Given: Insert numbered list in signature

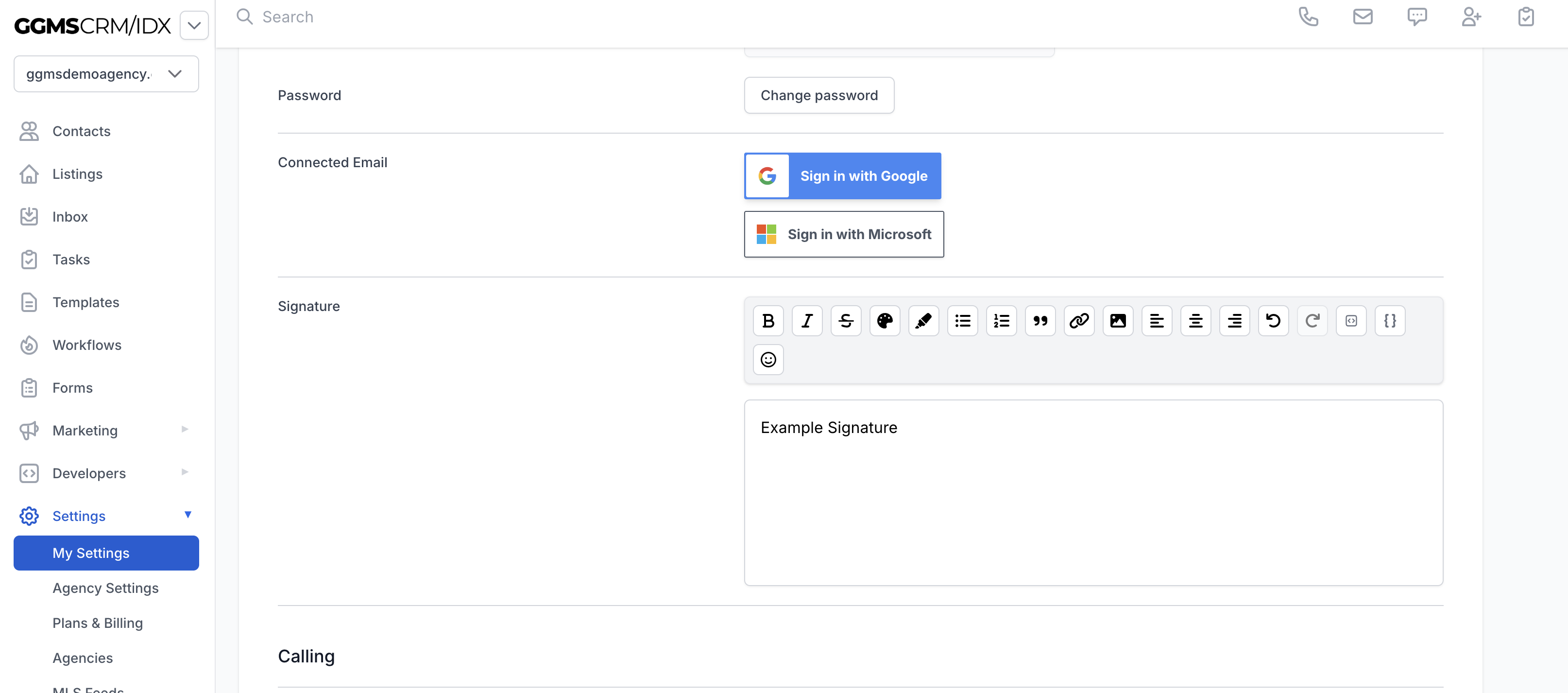Looking at the screenshot, I should [x=1001, y=321].
